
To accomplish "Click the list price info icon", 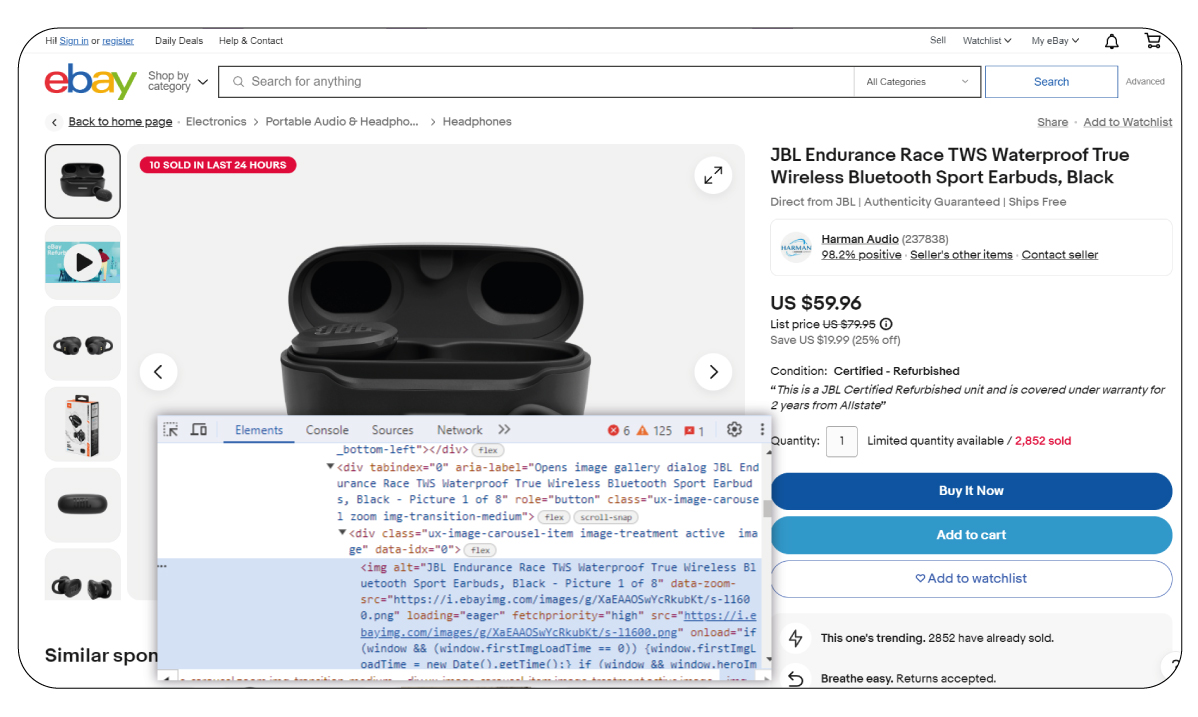I will tap(886, 324).
